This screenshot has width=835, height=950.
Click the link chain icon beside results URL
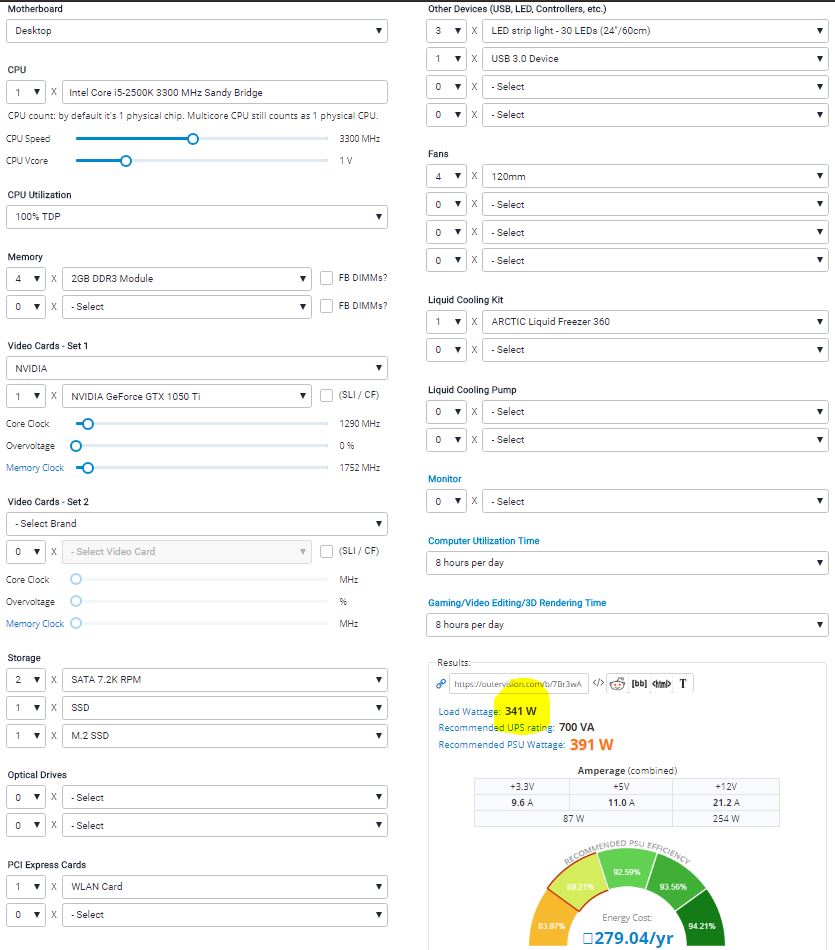pyautogui.click(x=441, y=684)
